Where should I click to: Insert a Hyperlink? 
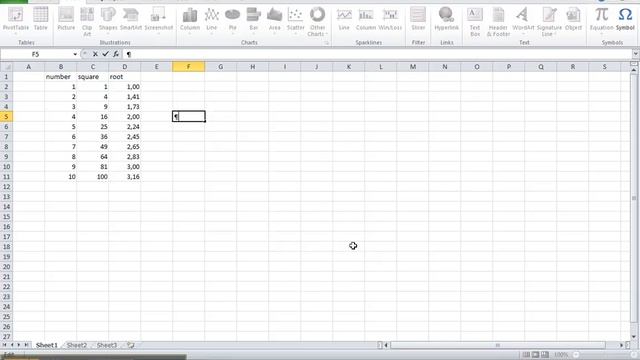pyautogui.click(x=447, y=20)
